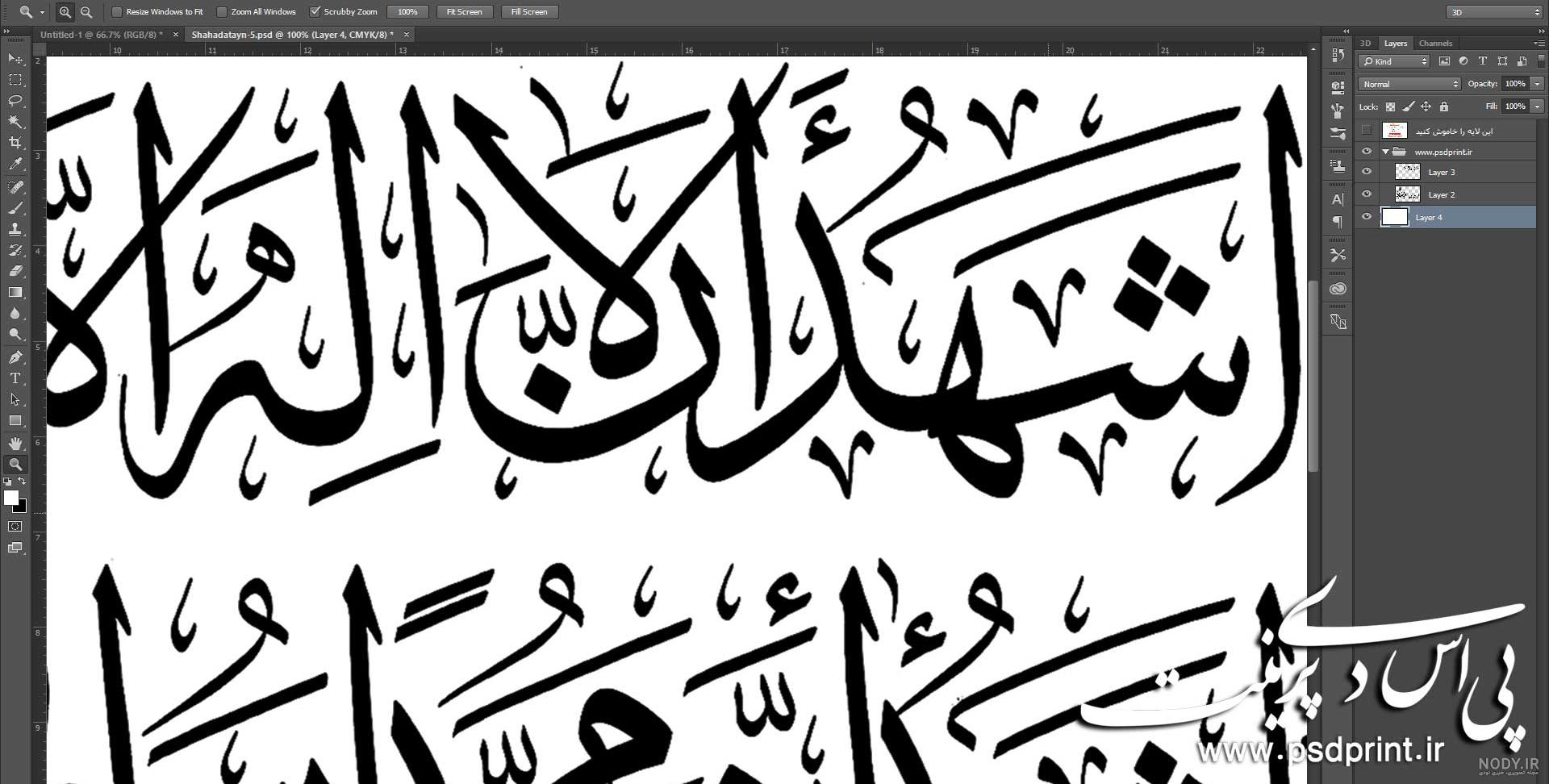Toggle Lock transparent pixels
Viewport: 1549px width, 784px height.
(1390, 106)
